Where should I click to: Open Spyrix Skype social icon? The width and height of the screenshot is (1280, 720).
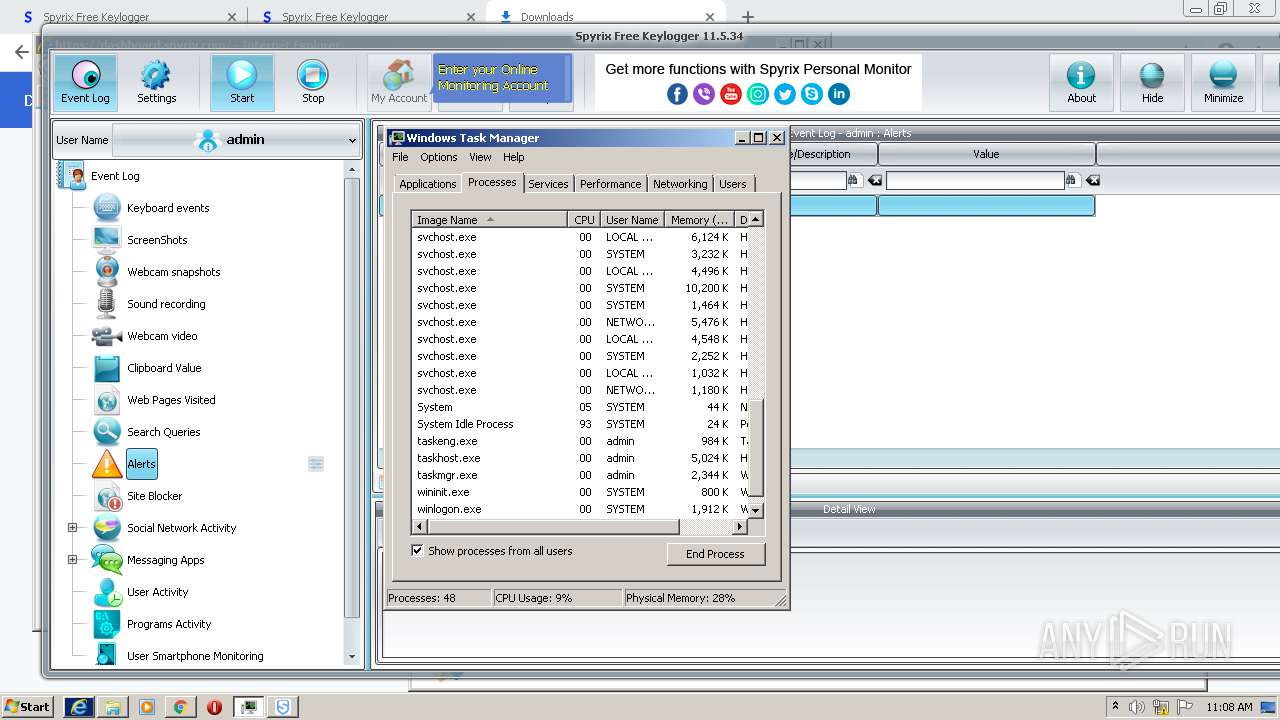coord(812,94)
